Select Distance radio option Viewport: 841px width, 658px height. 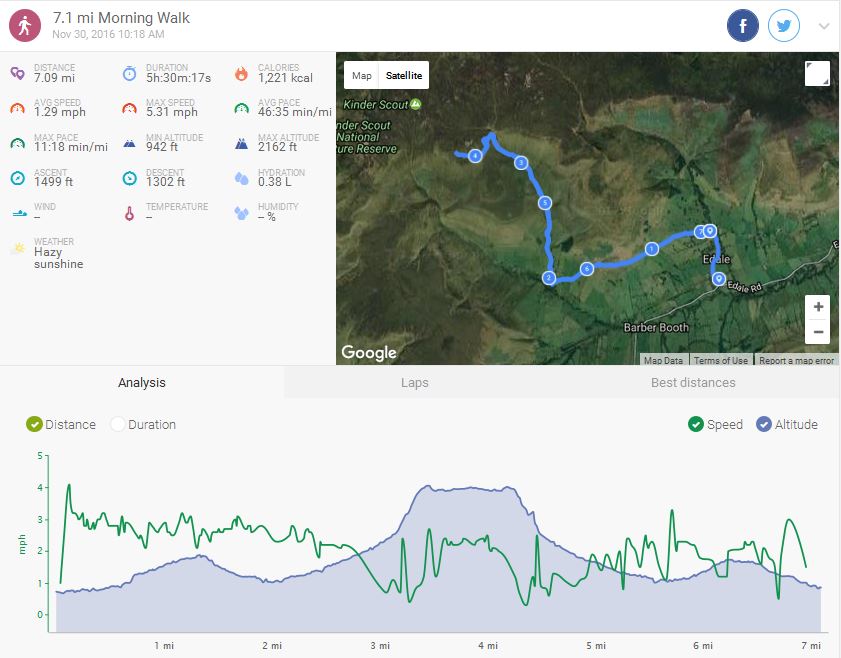coord(35,424)
